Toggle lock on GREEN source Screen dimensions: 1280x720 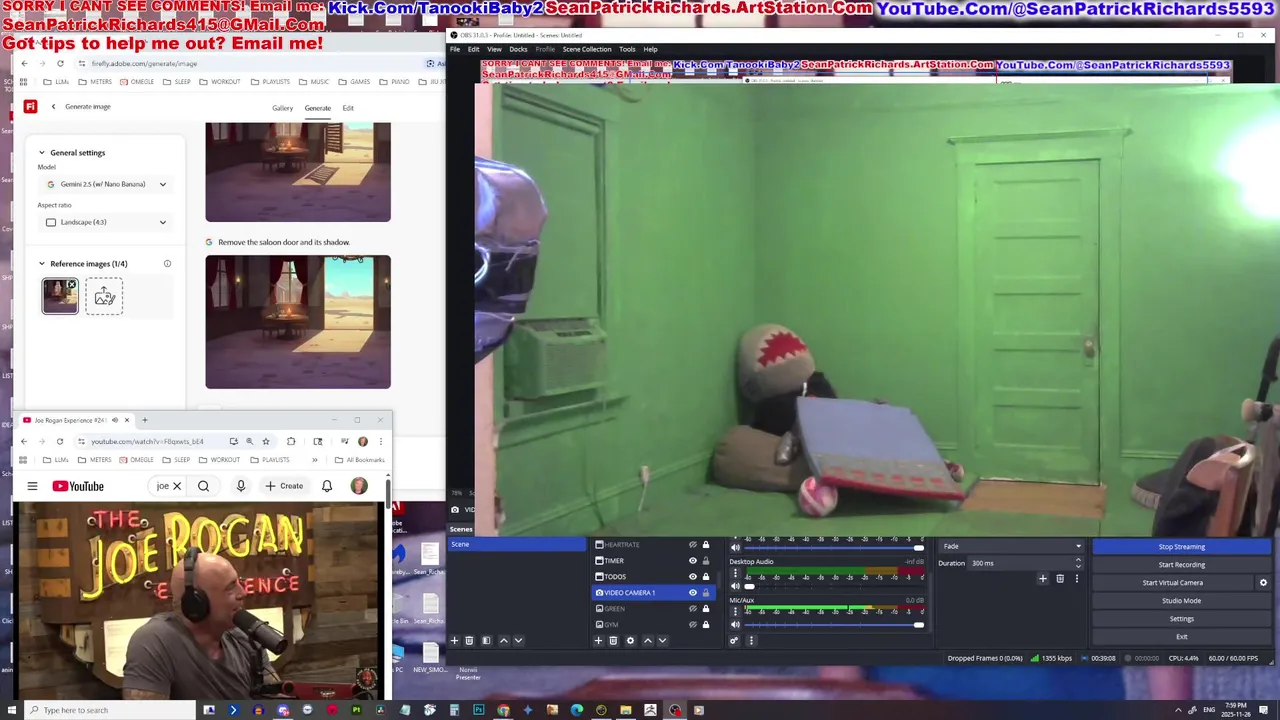tap(706, 608)
